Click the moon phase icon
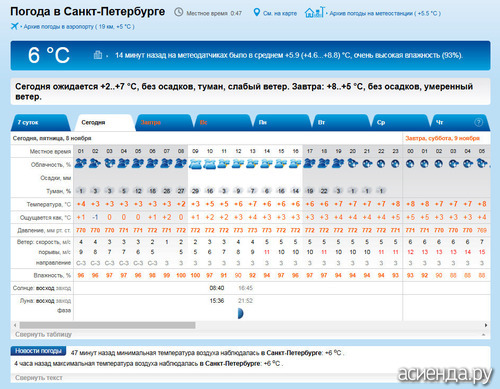This screenshot has width=500, height=389. click(240, 313)
